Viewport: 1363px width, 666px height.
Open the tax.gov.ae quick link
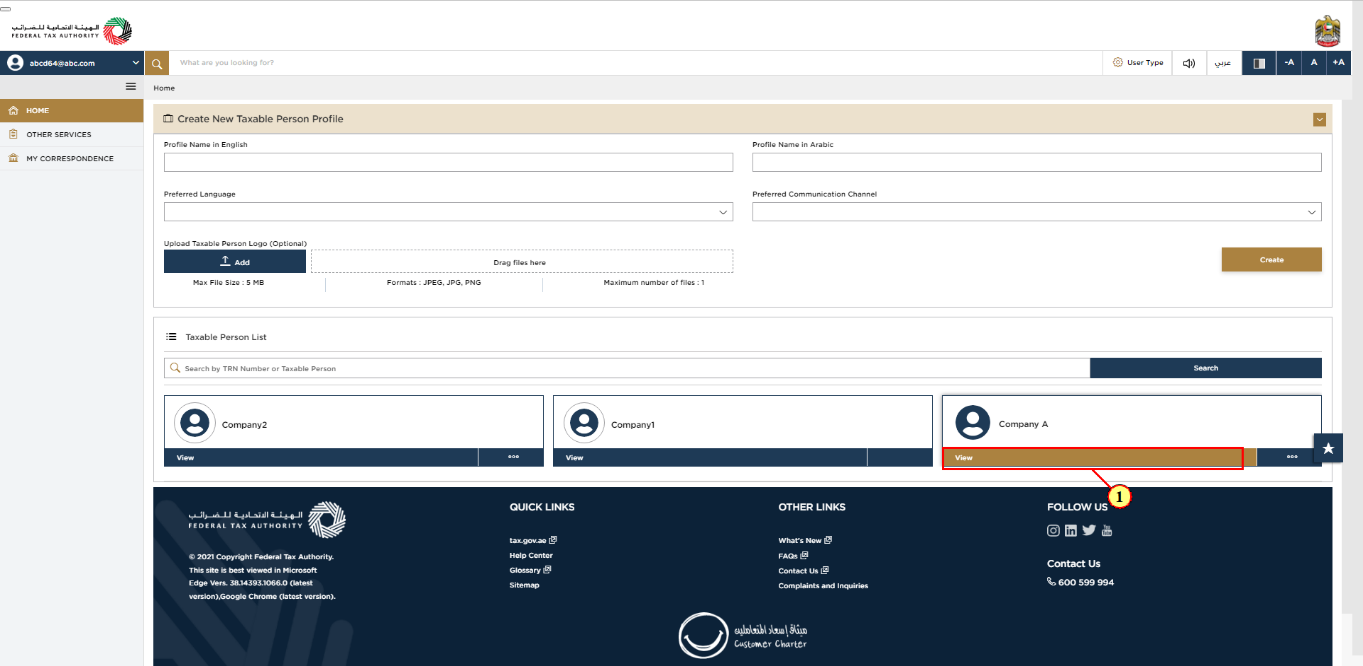pos(532,540)
